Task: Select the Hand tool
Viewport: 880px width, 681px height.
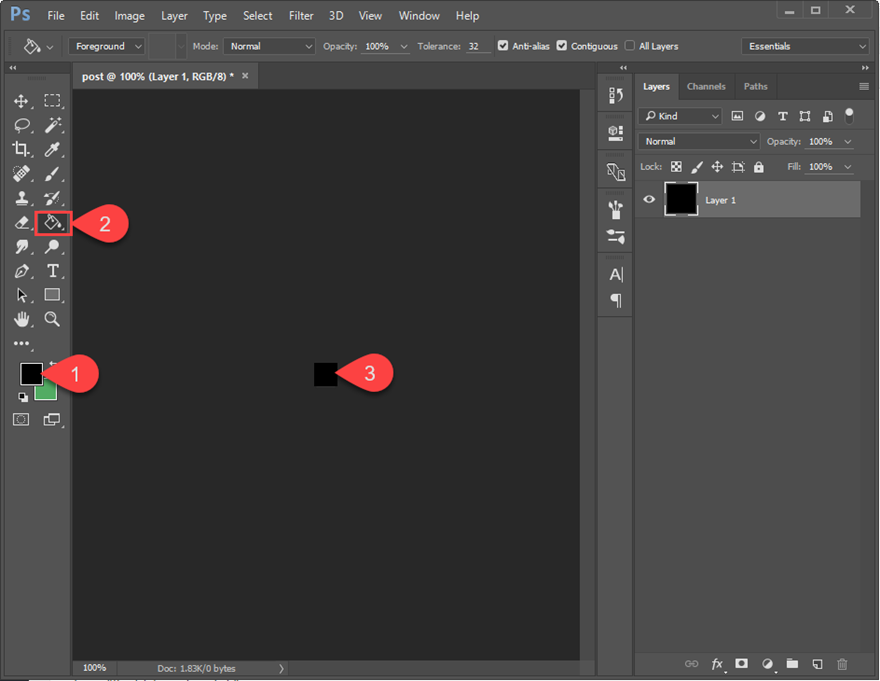Action: click(21, 319)
